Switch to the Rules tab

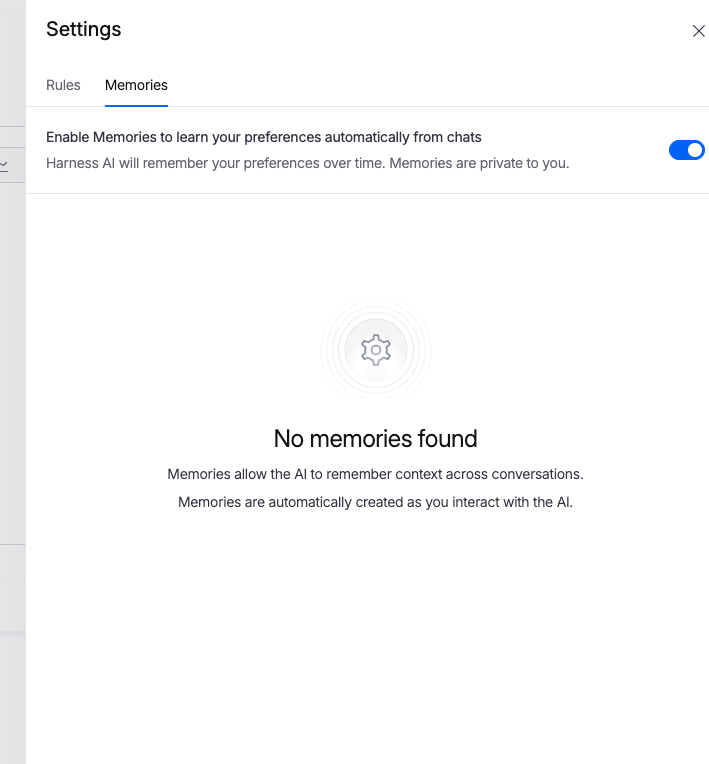63,85
